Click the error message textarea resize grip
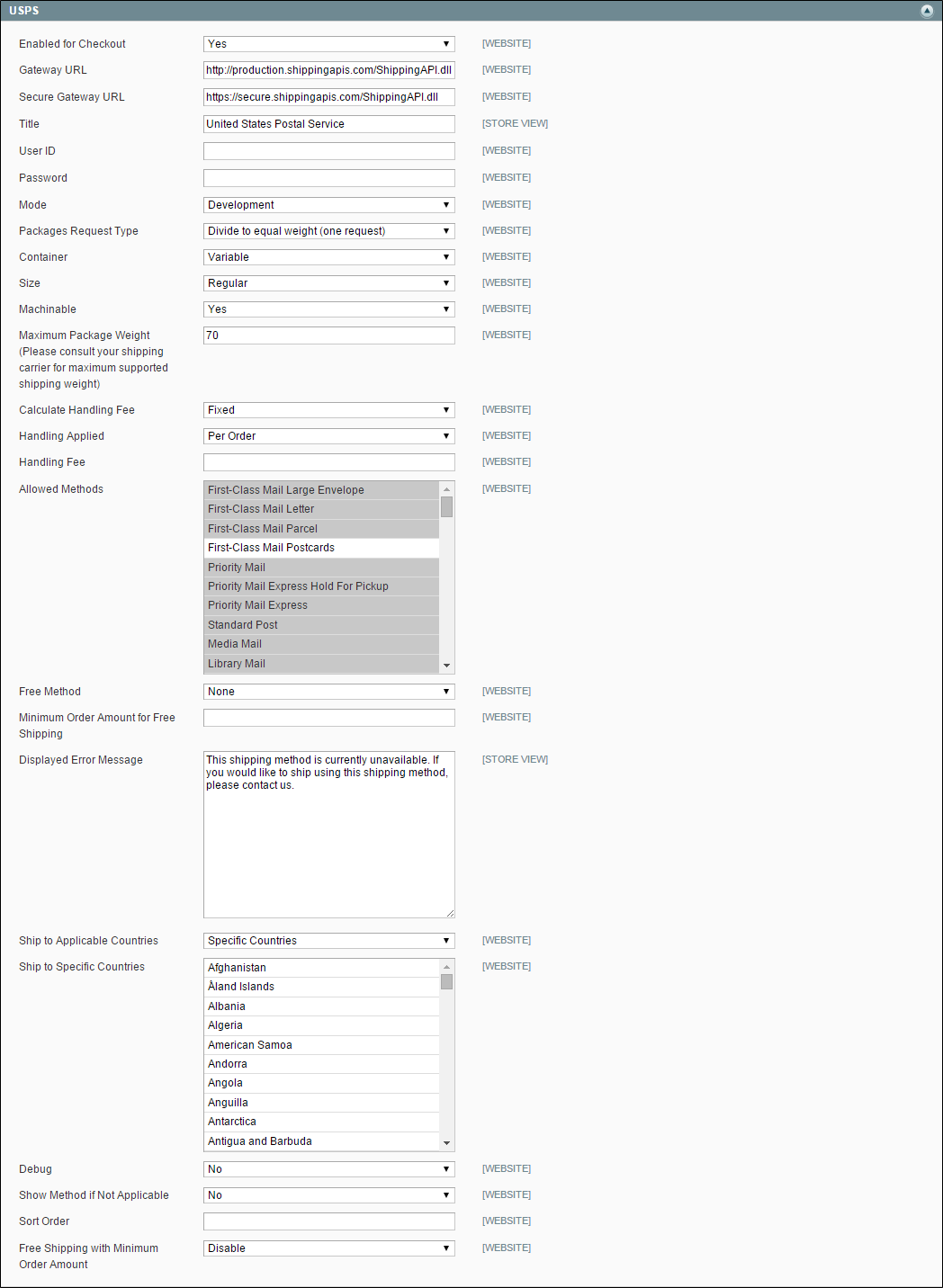 coord(450,913)
